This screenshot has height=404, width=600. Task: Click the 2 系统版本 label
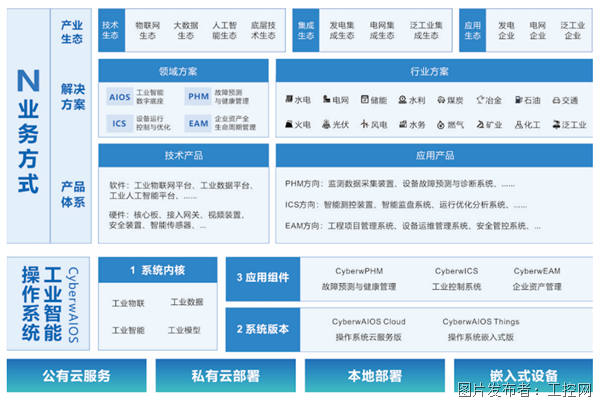[x=263, y=329]
